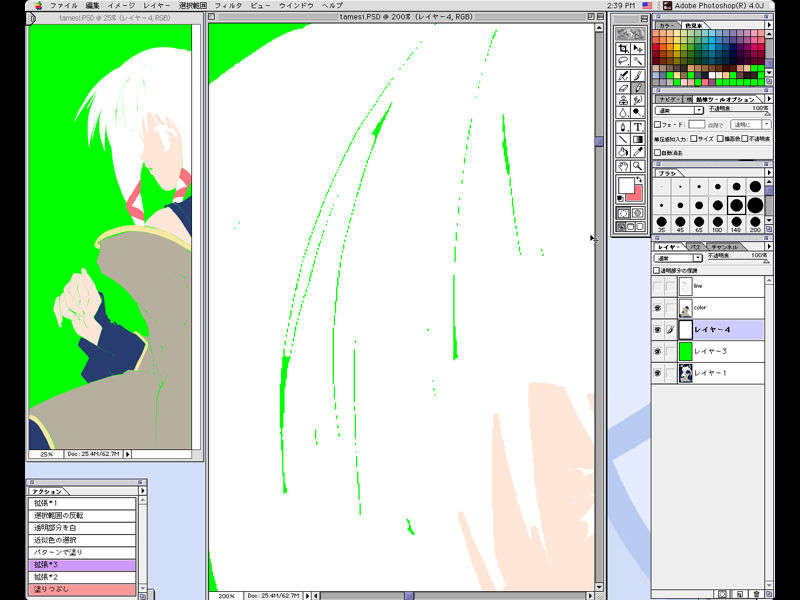Enable the 自動消去 (Auto Erase) checkbox
The height and width of the screenshot is (600, 800).
658,153
